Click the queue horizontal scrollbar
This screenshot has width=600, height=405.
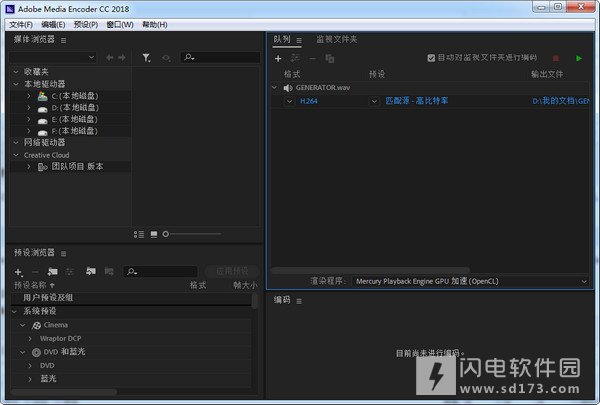(370, 270)
